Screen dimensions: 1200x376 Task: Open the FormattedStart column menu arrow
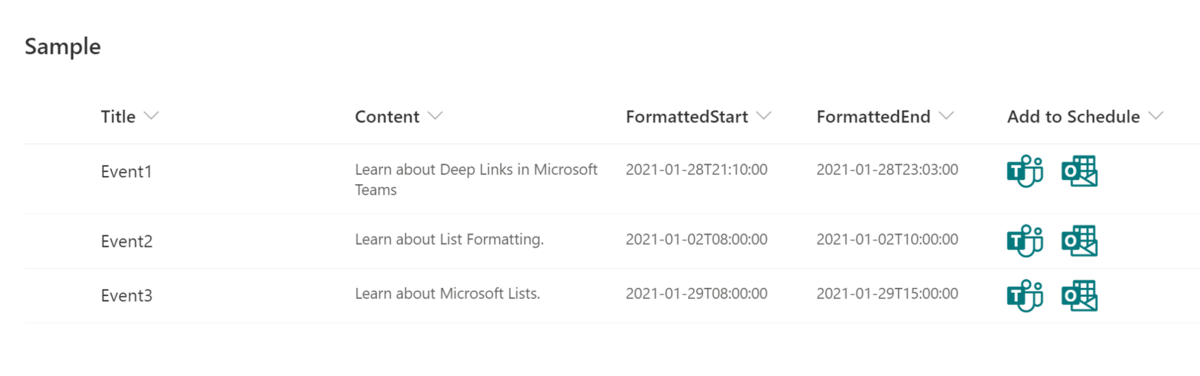pyautogui.click(x=764, y=117)
